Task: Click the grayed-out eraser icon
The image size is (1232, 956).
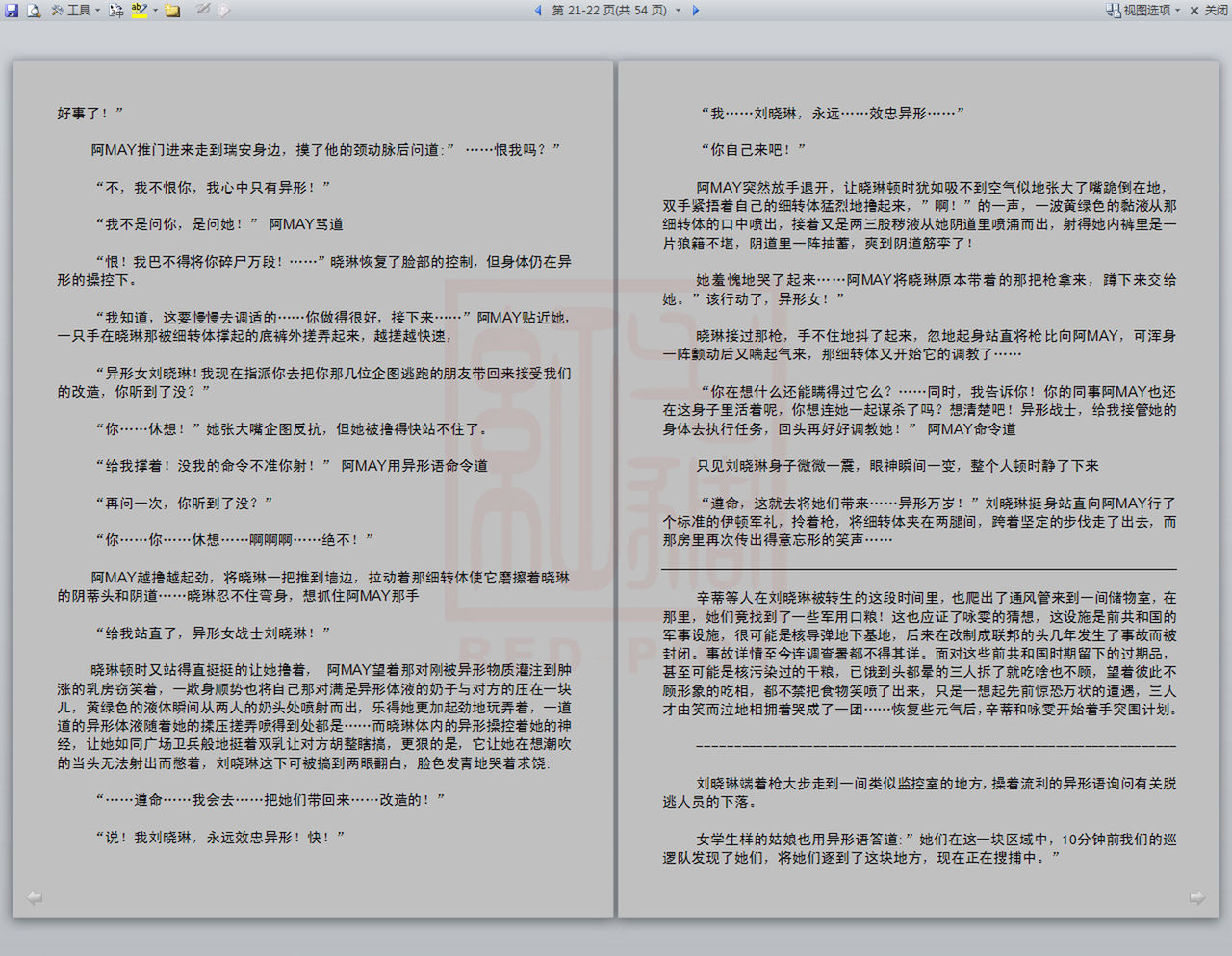Action: tap(223, 11)
